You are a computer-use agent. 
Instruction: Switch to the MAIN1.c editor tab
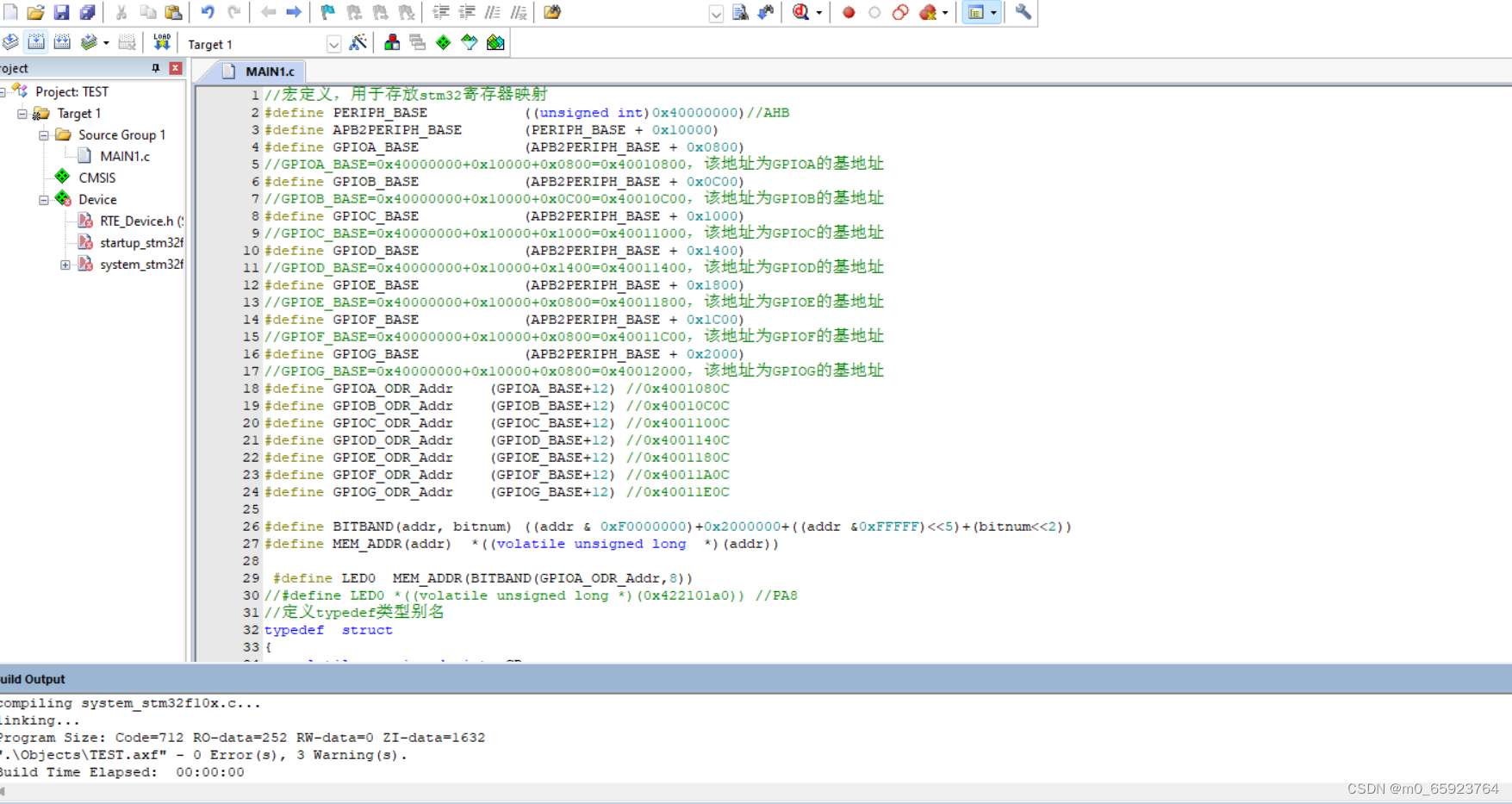[x=269, y=72]
